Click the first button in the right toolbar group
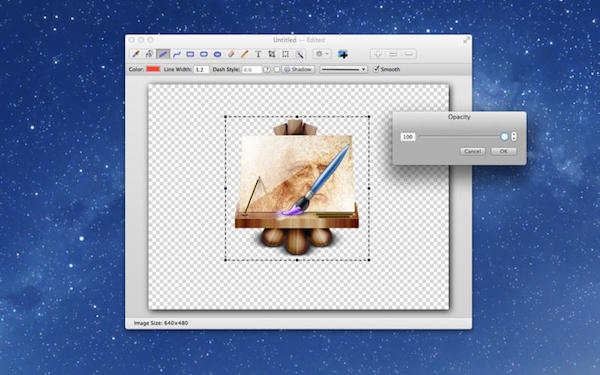 coord(378,54)
